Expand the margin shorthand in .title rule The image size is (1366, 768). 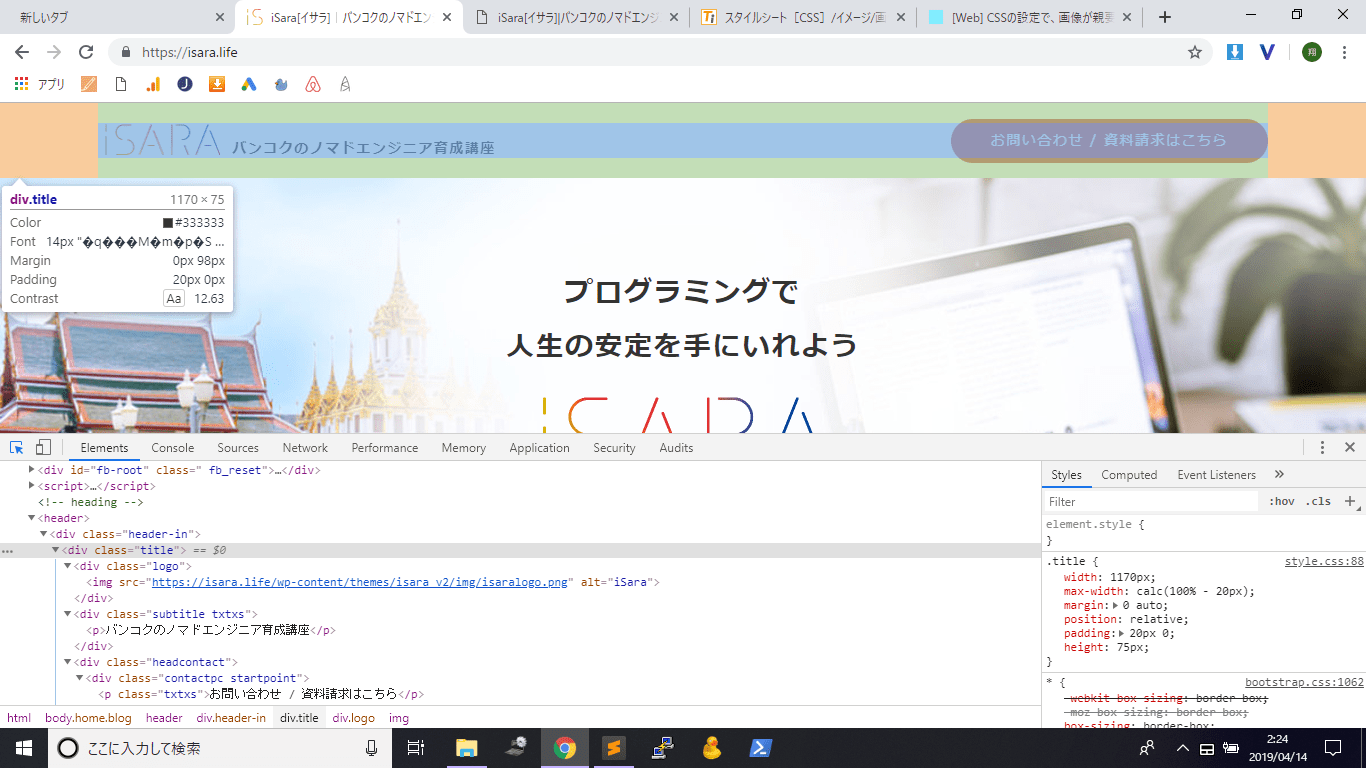point(1116,605)
